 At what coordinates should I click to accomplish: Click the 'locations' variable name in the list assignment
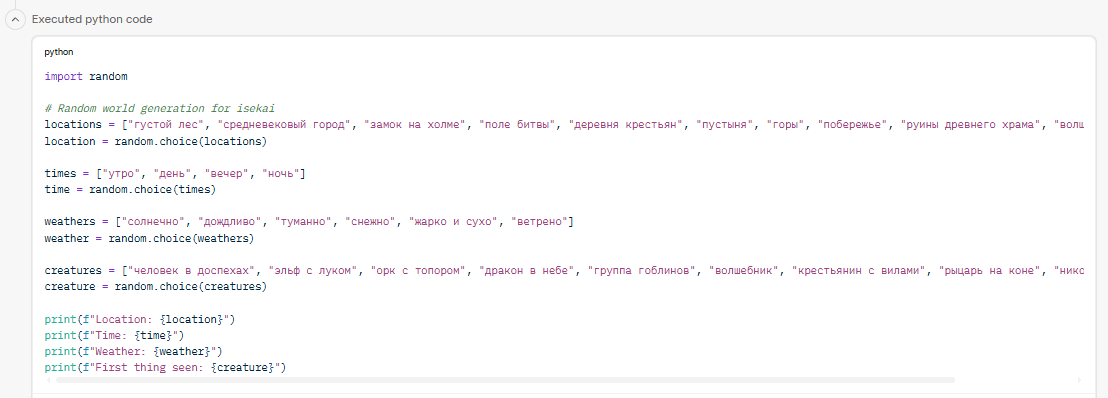coord(73,125)
